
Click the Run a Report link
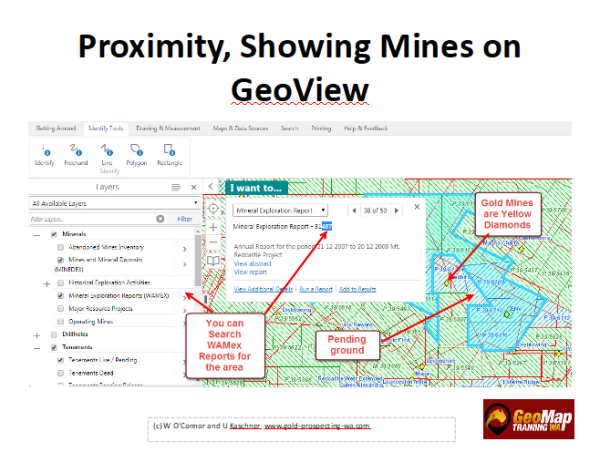point(316,289)
